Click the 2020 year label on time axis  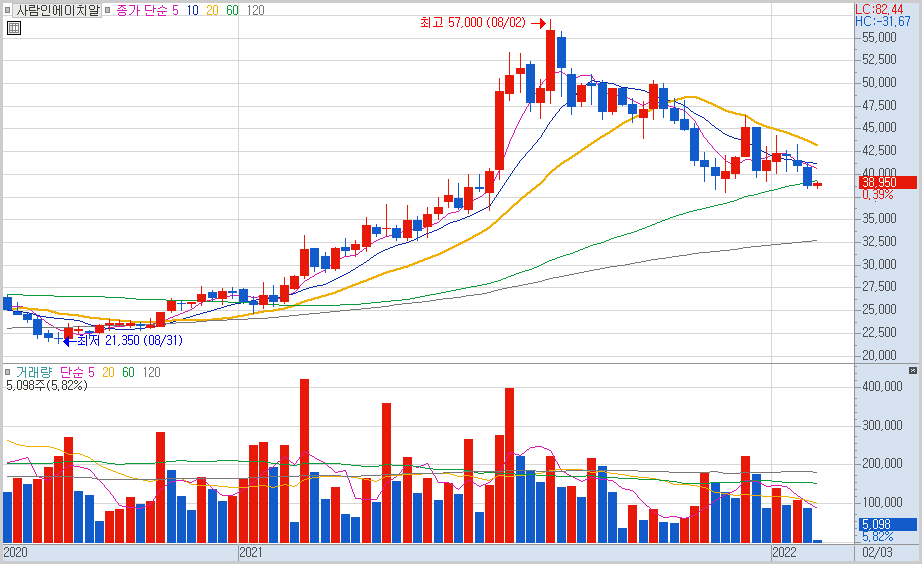tap(15, 552)
